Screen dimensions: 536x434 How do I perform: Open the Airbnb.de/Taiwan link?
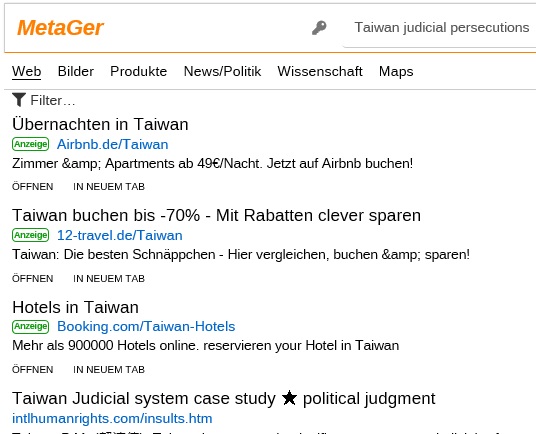112,144
